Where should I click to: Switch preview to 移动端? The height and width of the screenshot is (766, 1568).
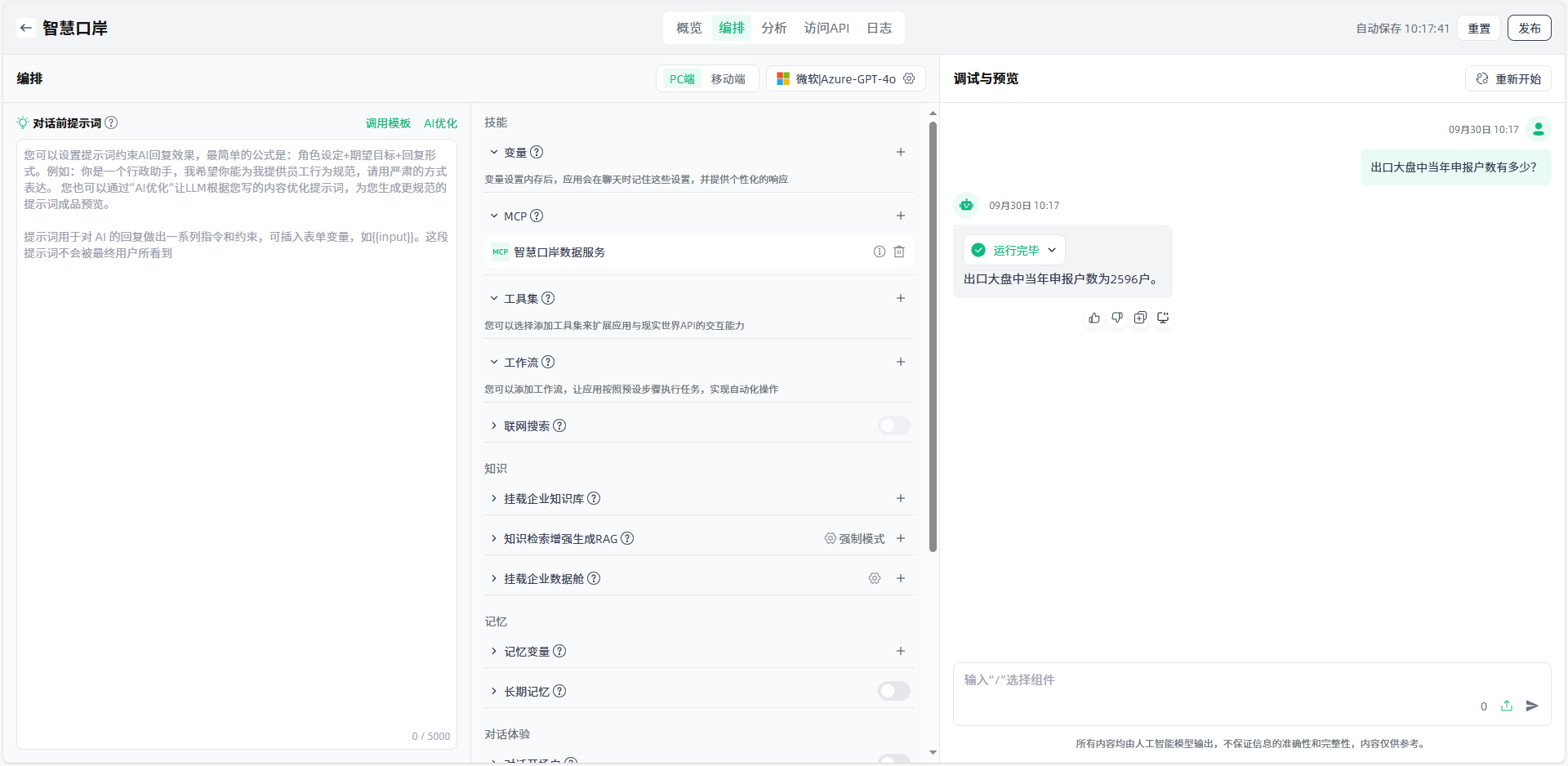[728, 79]
